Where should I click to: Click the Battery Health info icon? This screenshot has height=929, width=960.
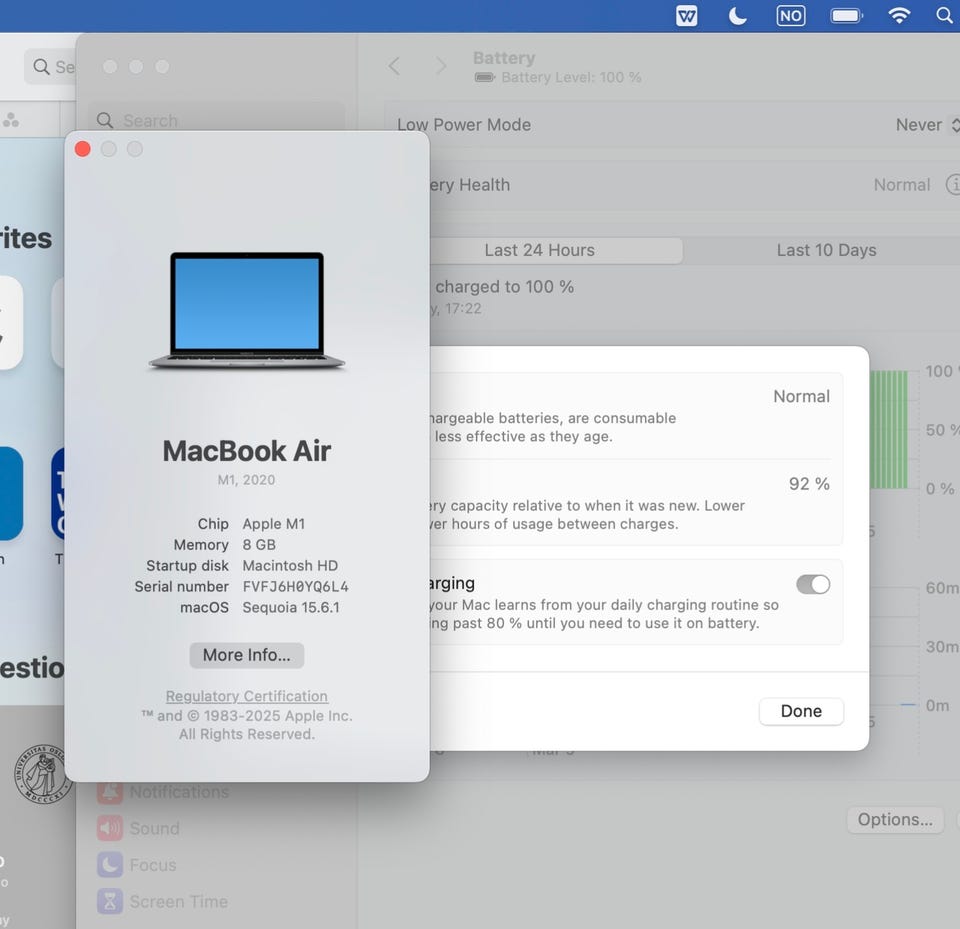952,185
